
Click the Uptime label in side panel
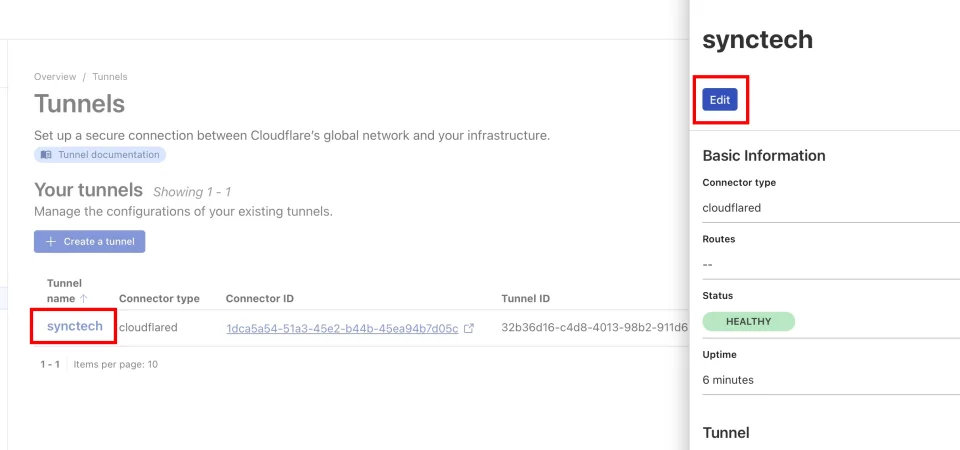[719, 354]
